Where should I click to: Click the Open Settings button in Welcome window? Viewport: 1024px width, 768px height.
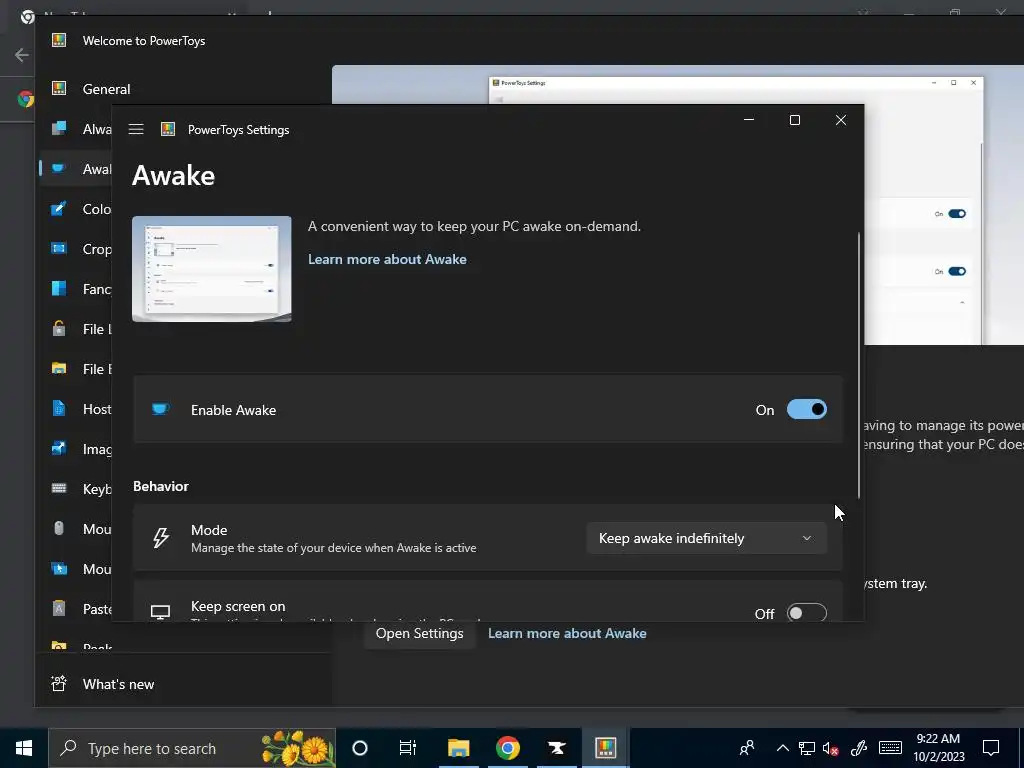pos(419,633)
